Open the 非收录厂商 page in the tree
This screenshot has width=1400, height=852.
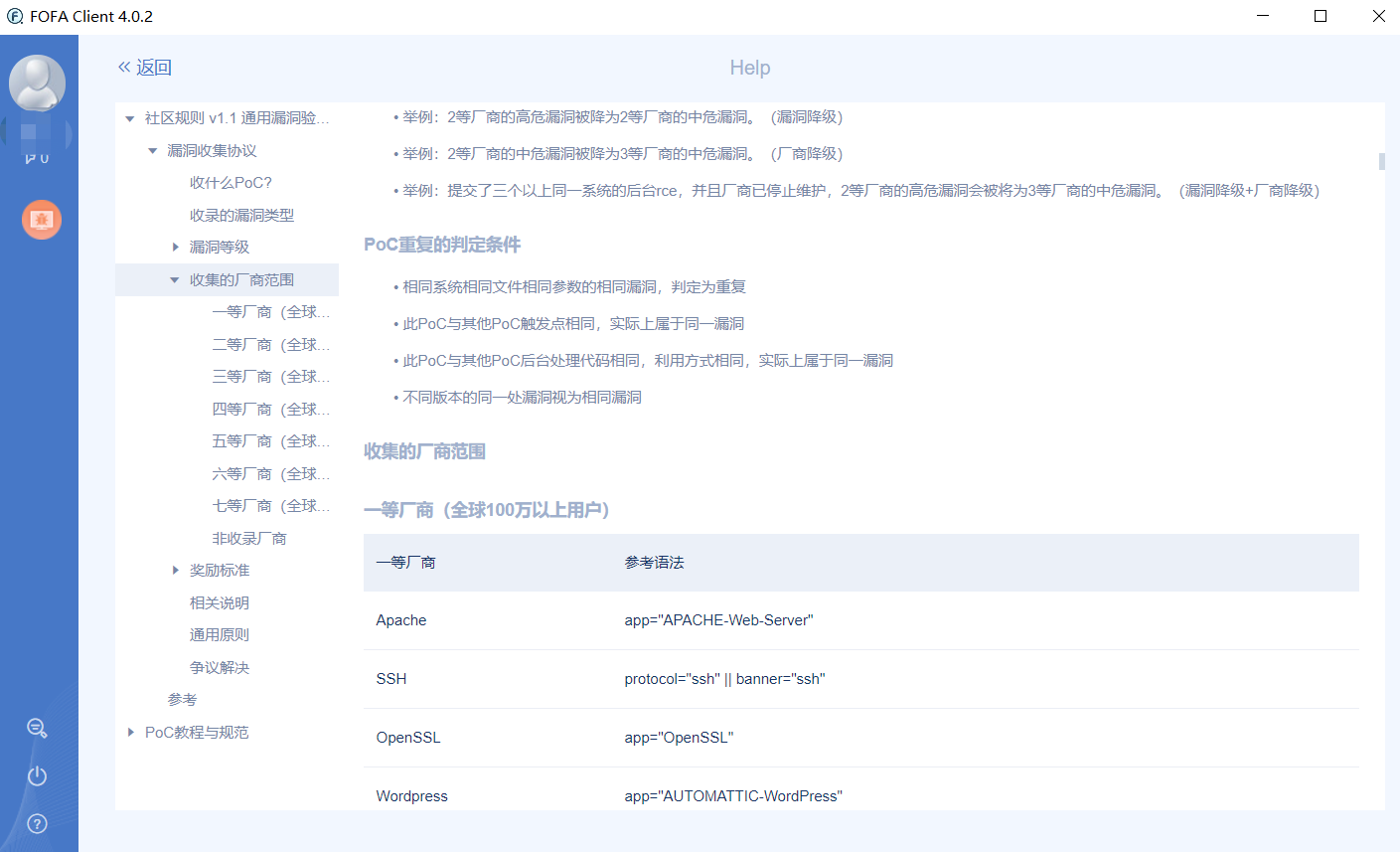250,538
